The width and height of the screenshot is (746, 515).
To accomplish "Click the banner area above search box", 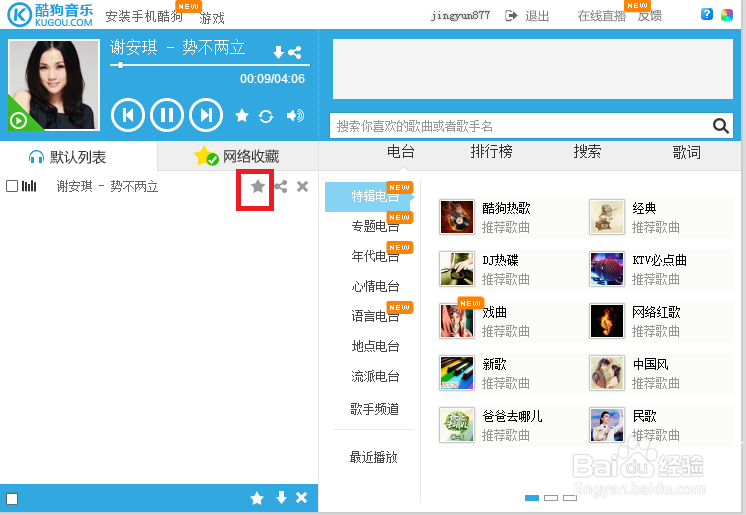I will point(533,69).
